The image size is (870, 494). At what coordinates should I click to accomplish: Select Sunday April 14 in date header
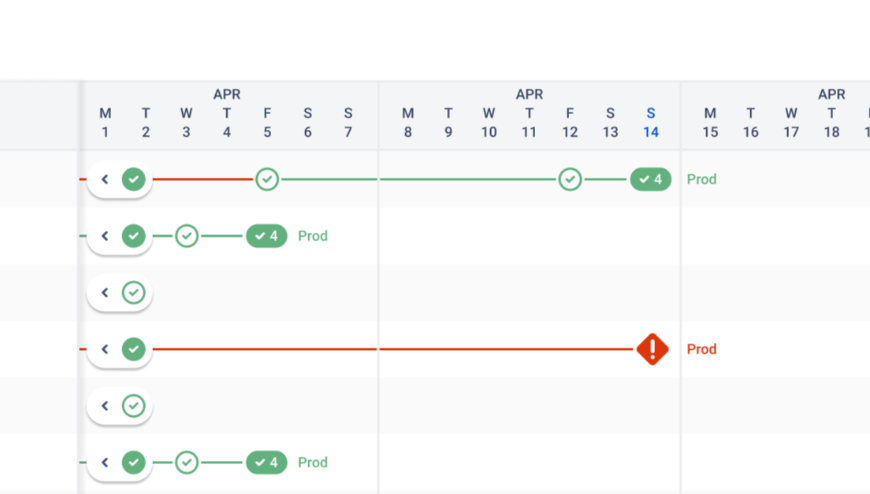651,122
